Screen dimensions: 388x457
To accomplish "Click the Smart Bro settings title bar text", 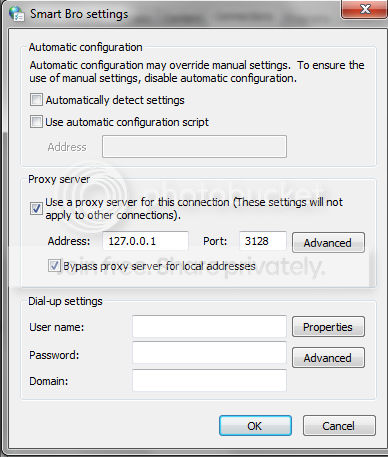I will (79, 14).
